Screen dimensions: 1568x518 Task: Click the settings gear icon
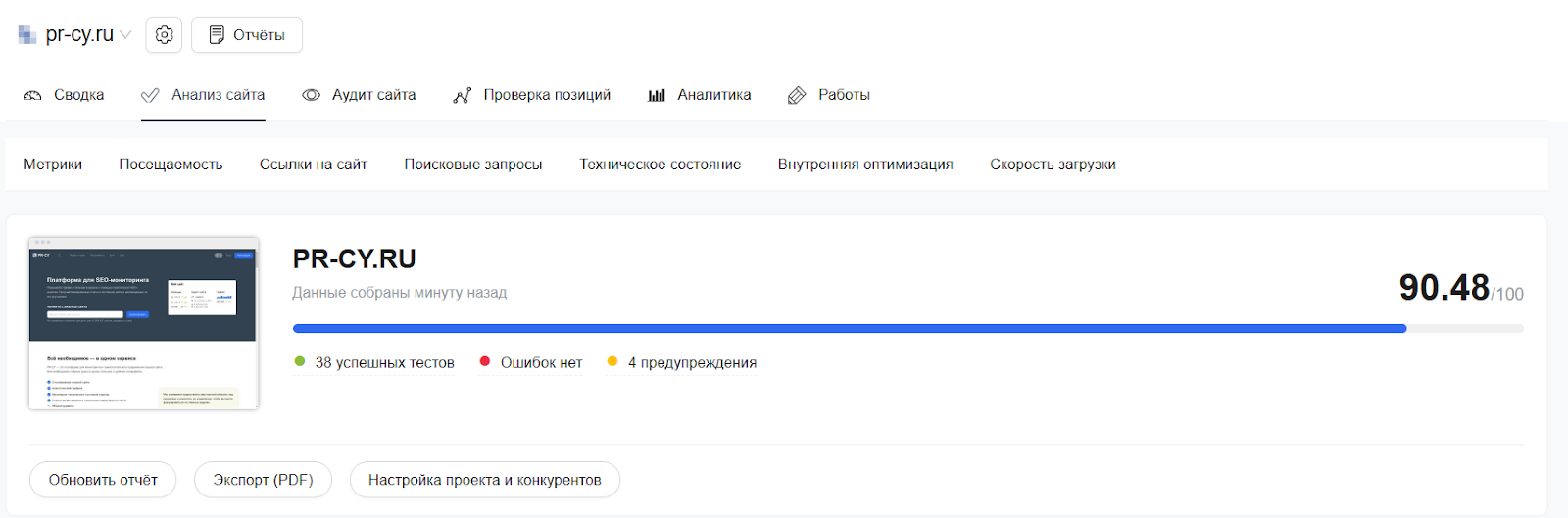pyautogui.click(x=164, y=35)
